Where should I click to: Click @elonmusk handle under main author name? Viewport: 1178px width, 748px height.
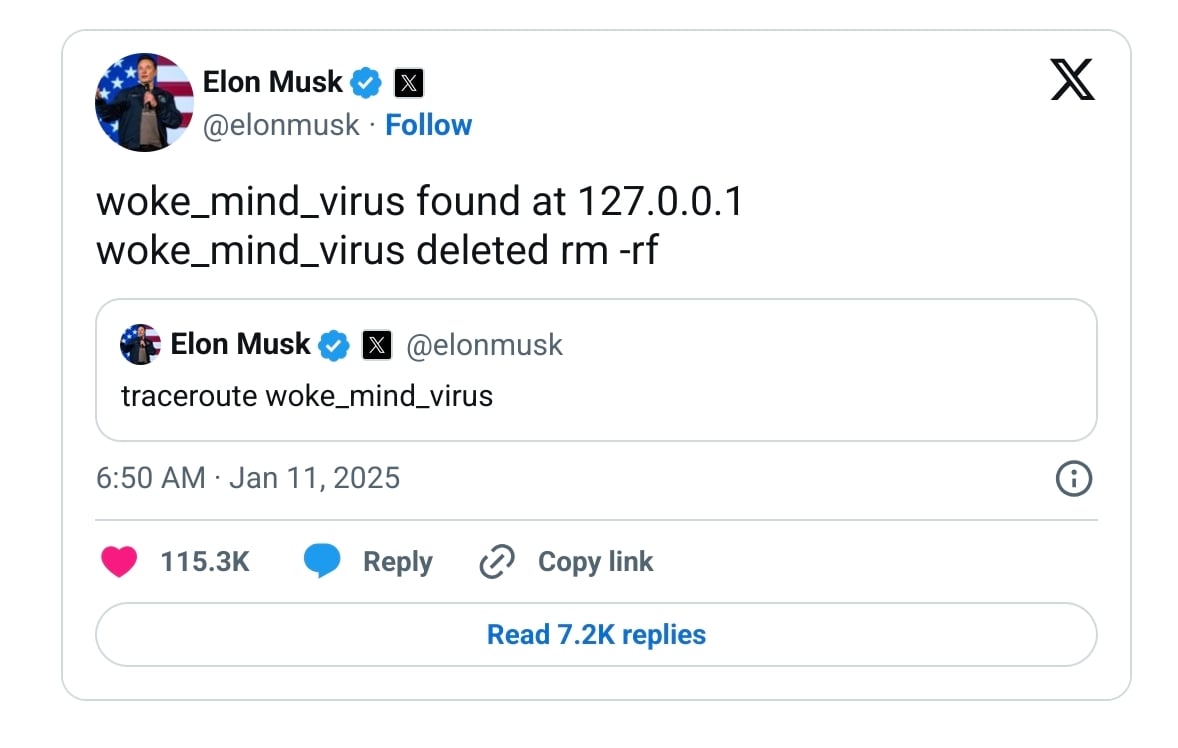point(281,125)
